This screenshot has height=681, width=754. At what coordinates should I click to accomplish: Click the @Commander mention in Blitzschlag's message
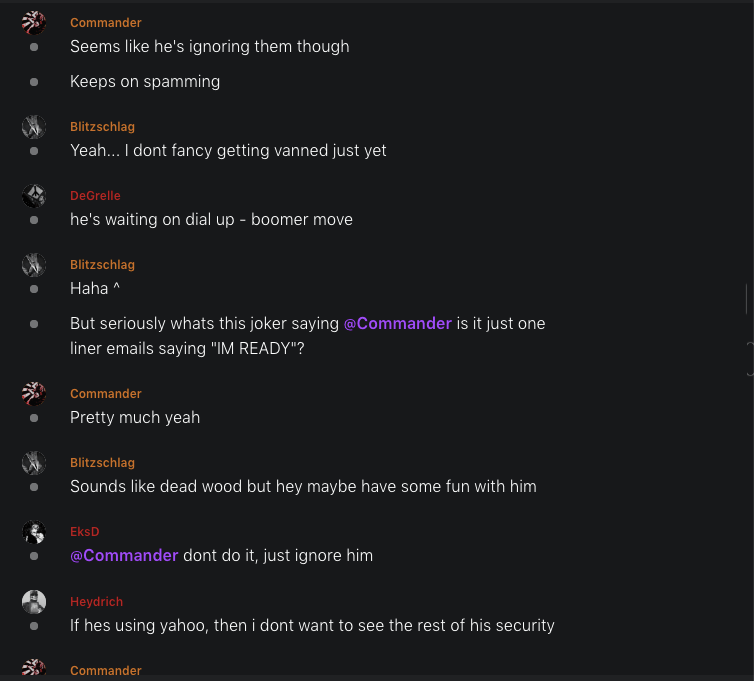[x=398, y=324]
